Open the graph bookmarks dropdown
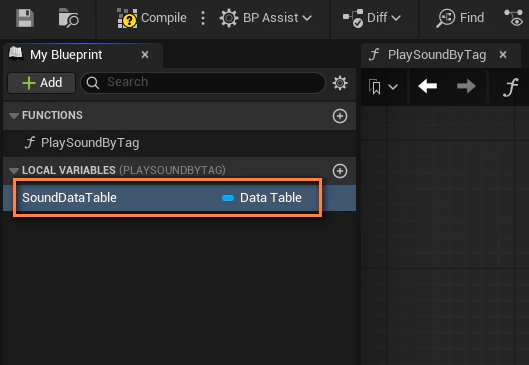 (383, 87)
